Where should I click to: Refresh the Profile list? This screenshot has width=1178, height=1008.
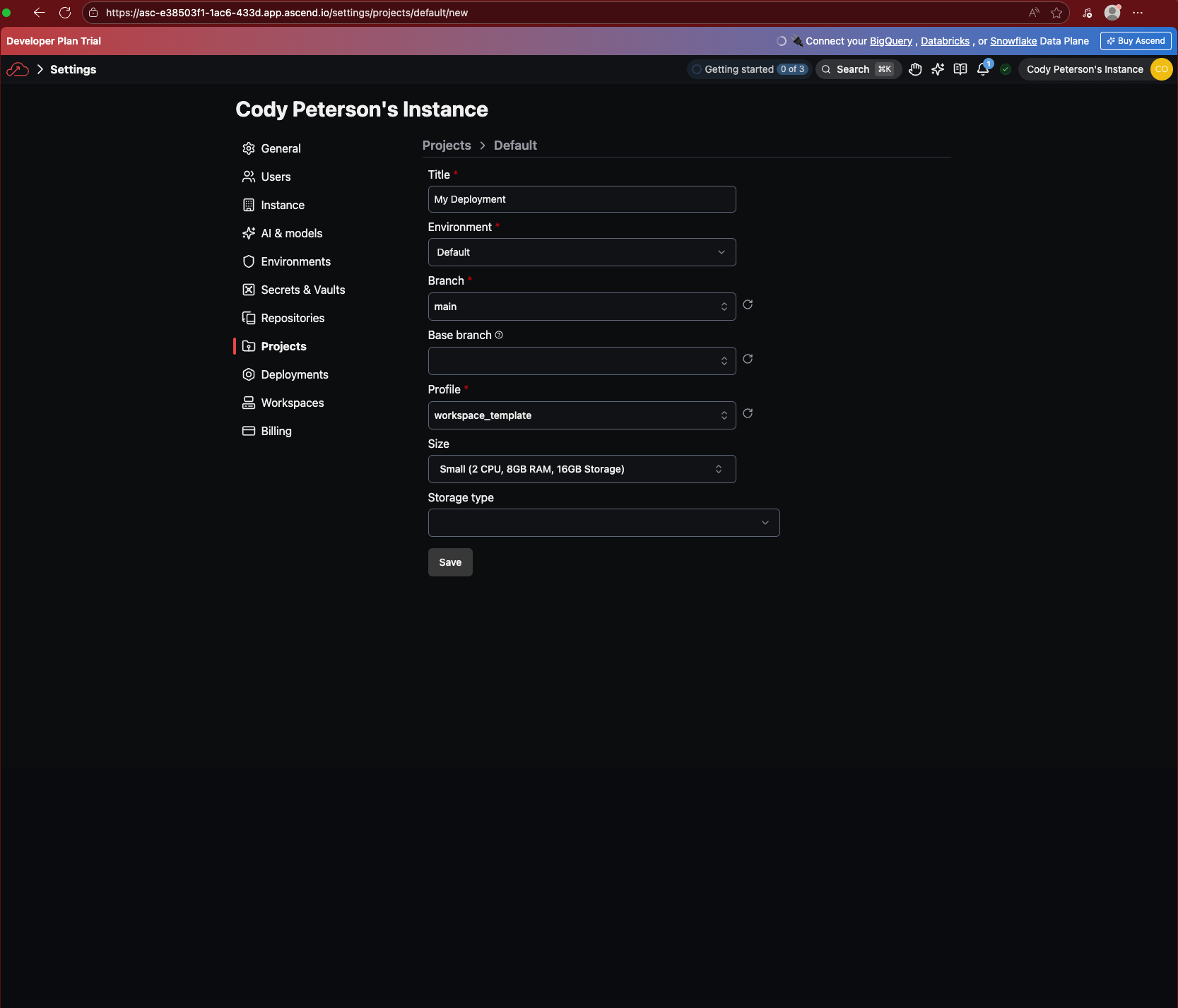point(748,413)
